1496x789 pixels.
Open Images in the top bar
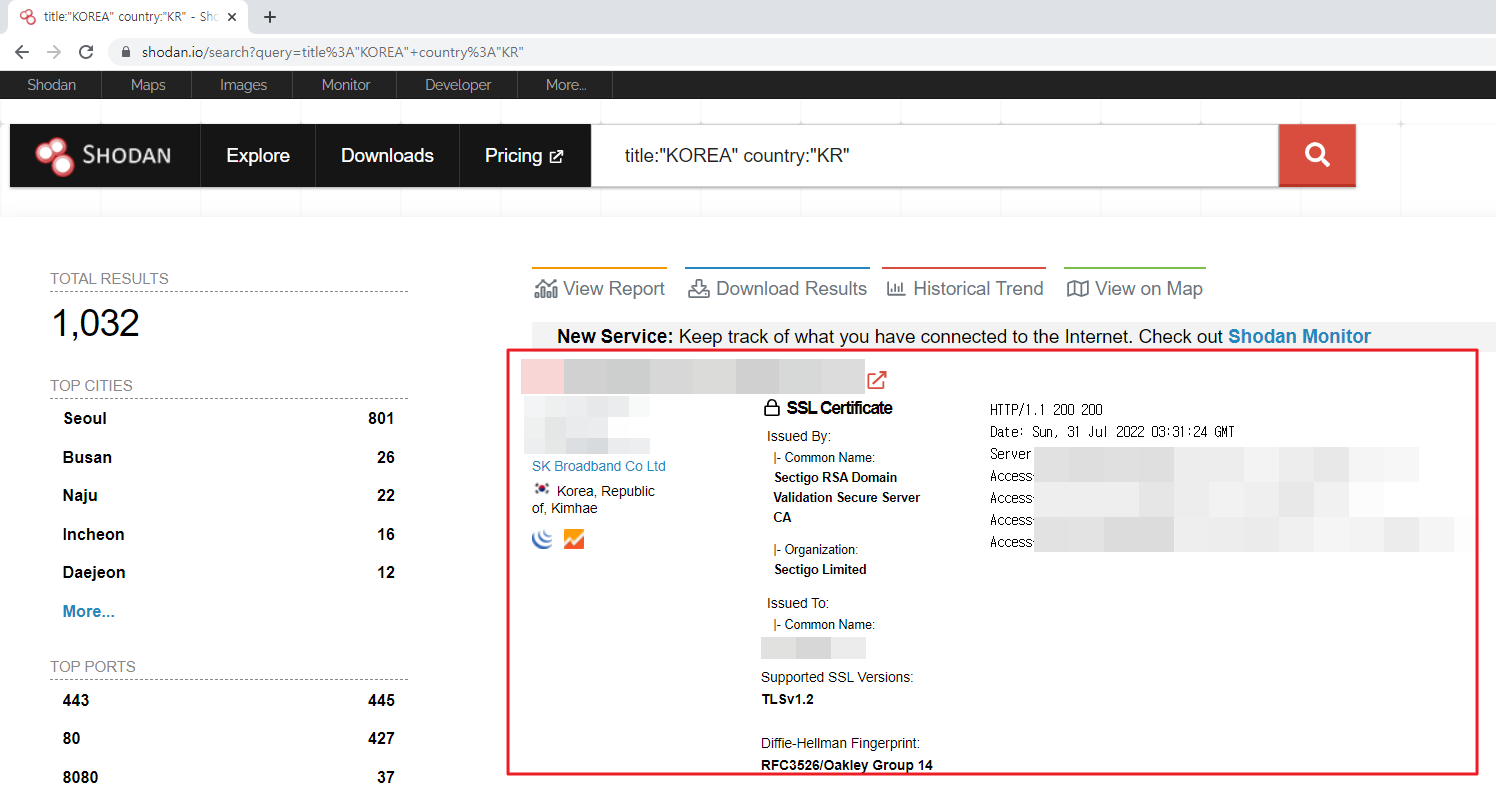[243, 85]
